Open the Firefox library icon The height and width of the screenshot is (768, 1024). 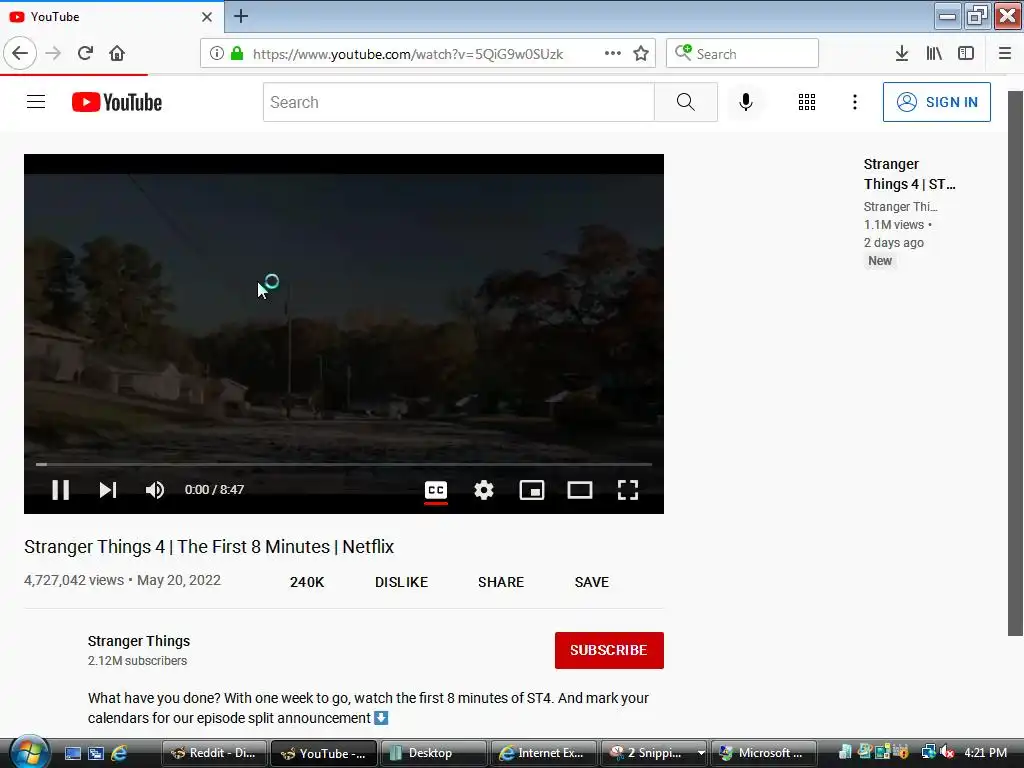934,54
